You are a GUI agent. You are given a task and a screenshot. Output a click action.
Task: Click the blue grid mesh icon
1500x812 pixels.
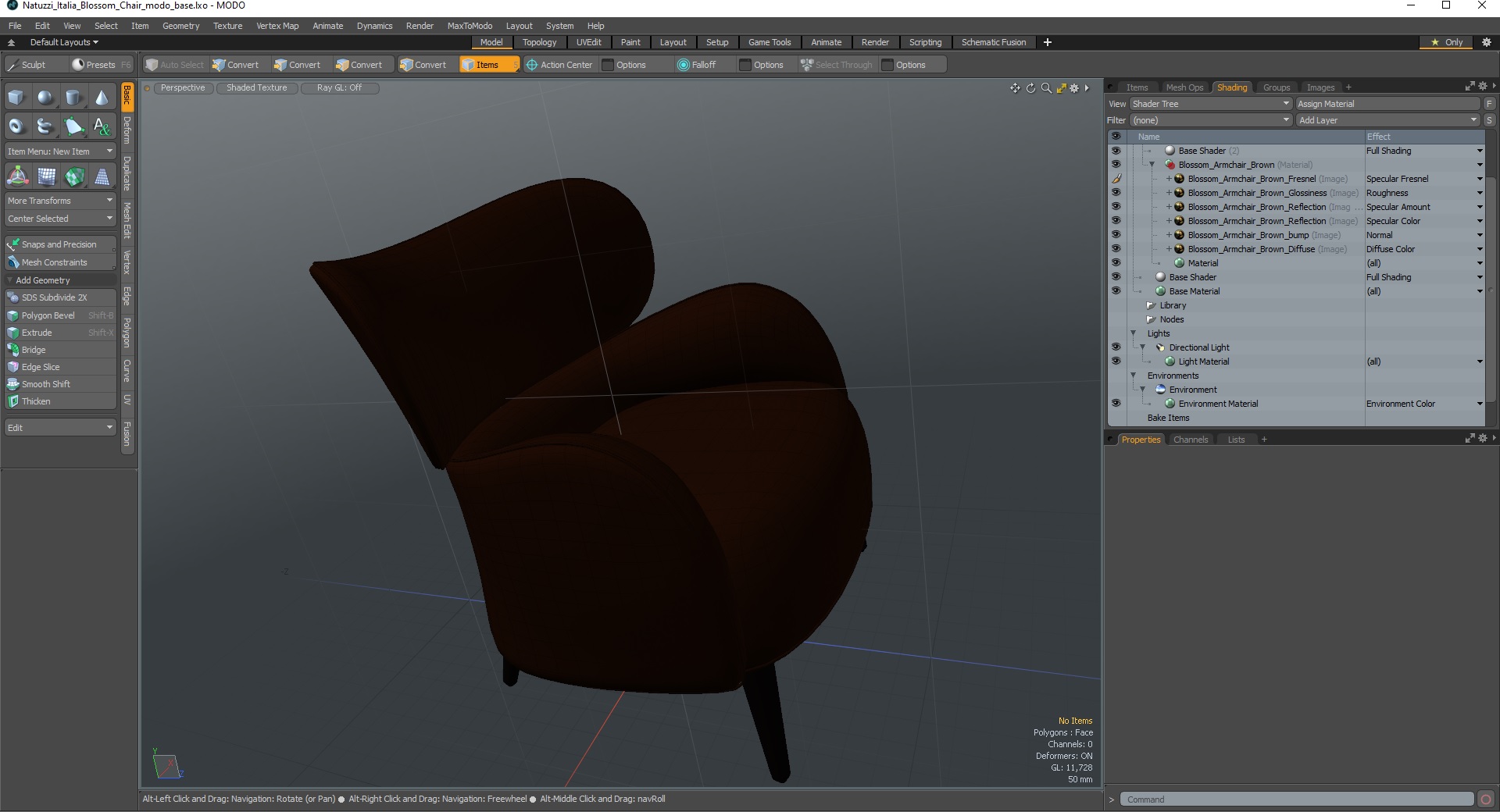[45, 176]
